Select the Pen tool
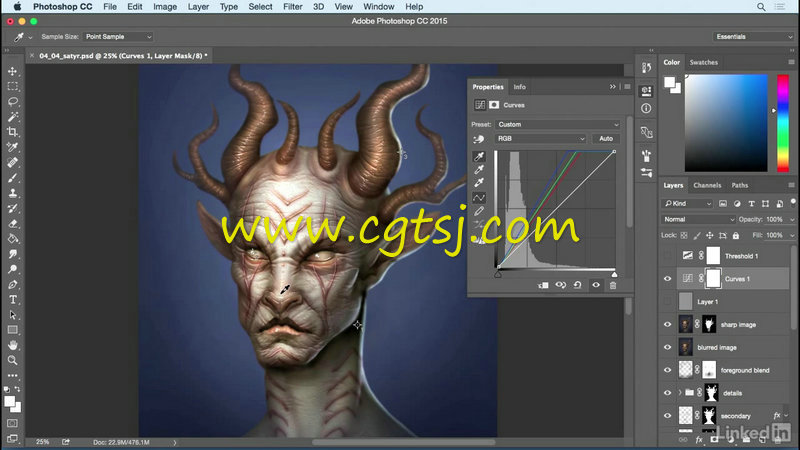Screen dimensions: 800x450 point(13,284)
